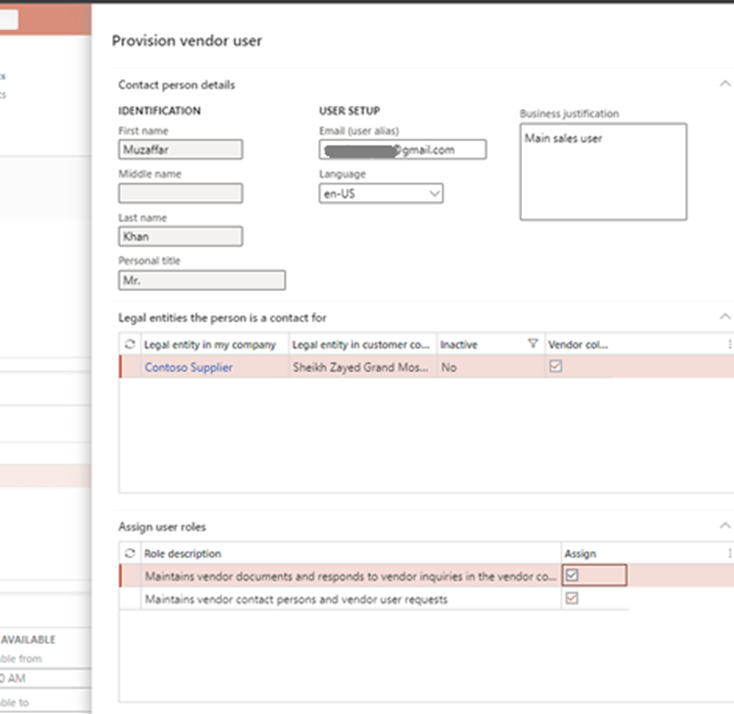Click refresh icon in legal entities grid
Image resolution: width=734 pixels, height=714 pixels.
[130, 344]
